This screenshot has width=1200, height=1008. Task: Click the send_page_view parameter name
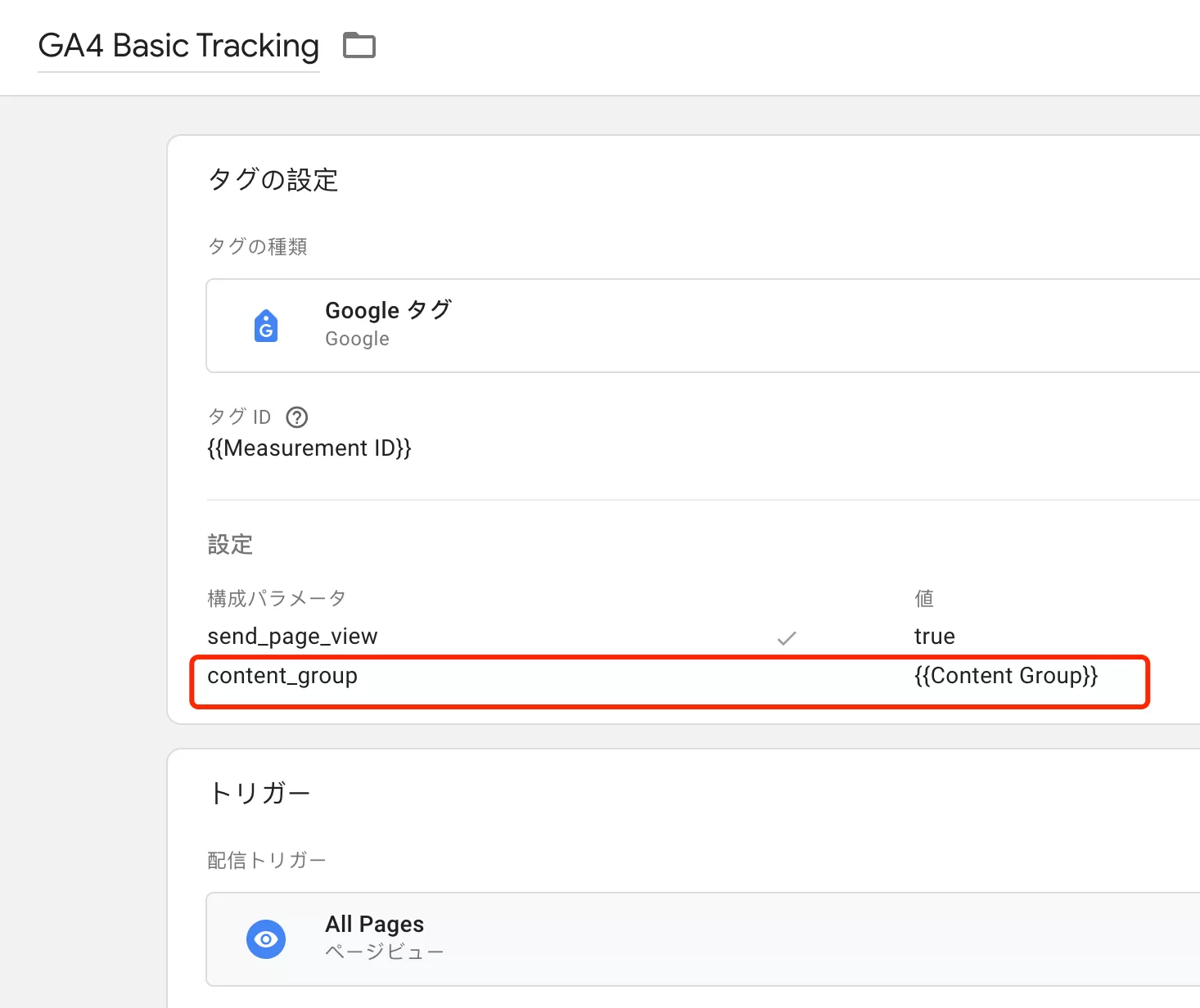coord(292,637)
